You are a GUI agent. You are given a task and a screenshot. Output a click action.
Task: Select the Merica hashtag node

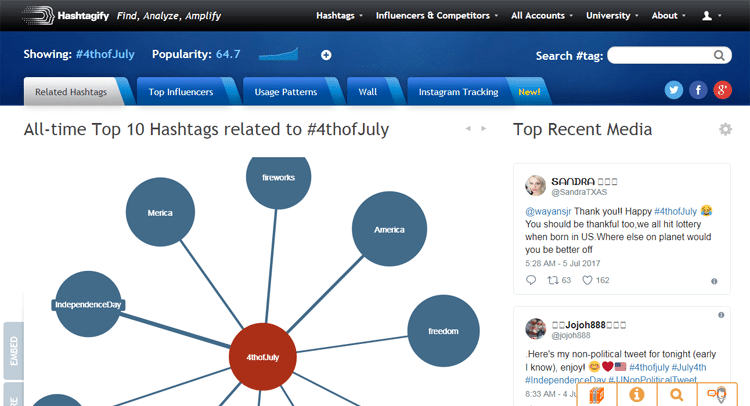(x=160, y=212)
